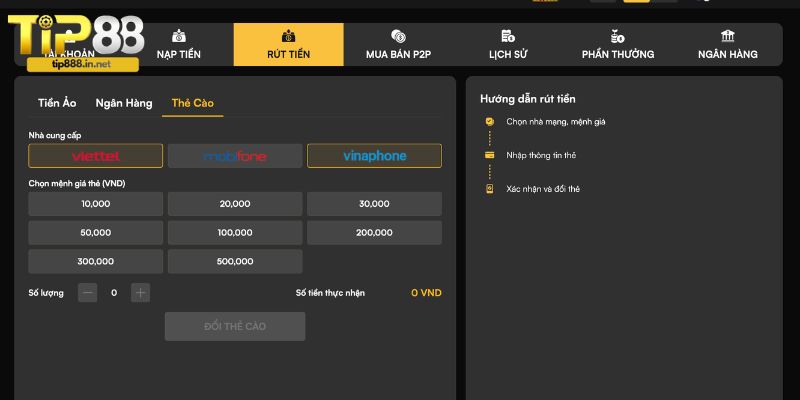This screenshot has width=800, height=400.
Task: Switch to Tiền Ảo sub-tab
Action: [57, 103]
